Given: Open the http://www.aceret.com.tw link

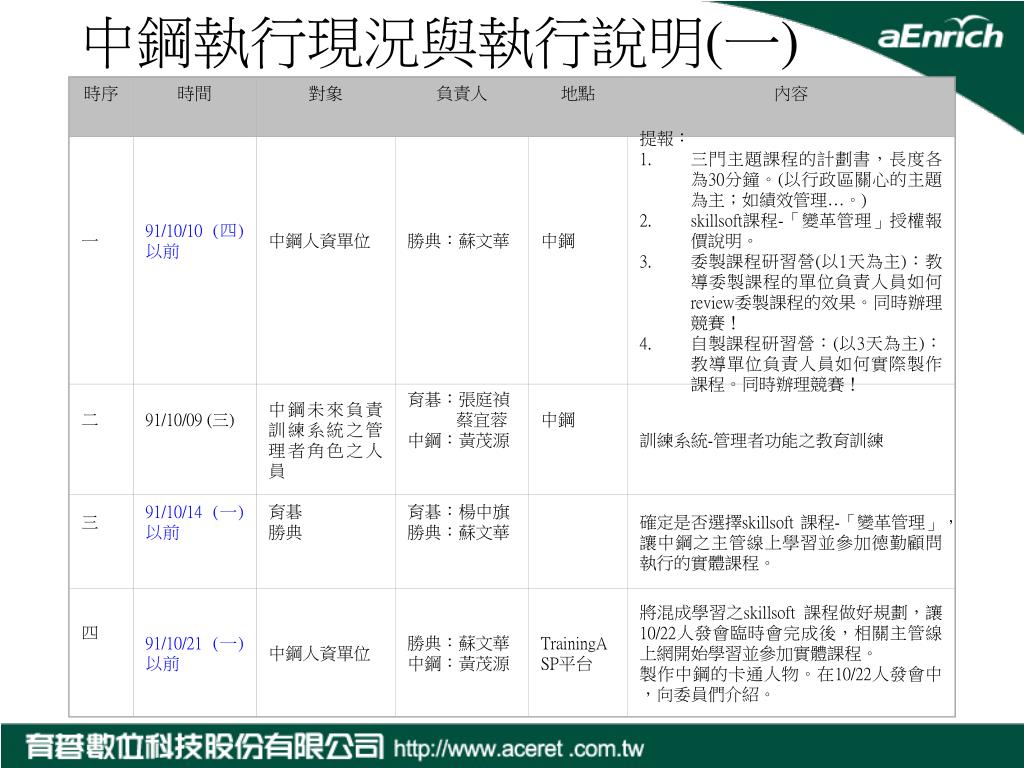Looking at the screenshot, I should [x=519, y=748].
